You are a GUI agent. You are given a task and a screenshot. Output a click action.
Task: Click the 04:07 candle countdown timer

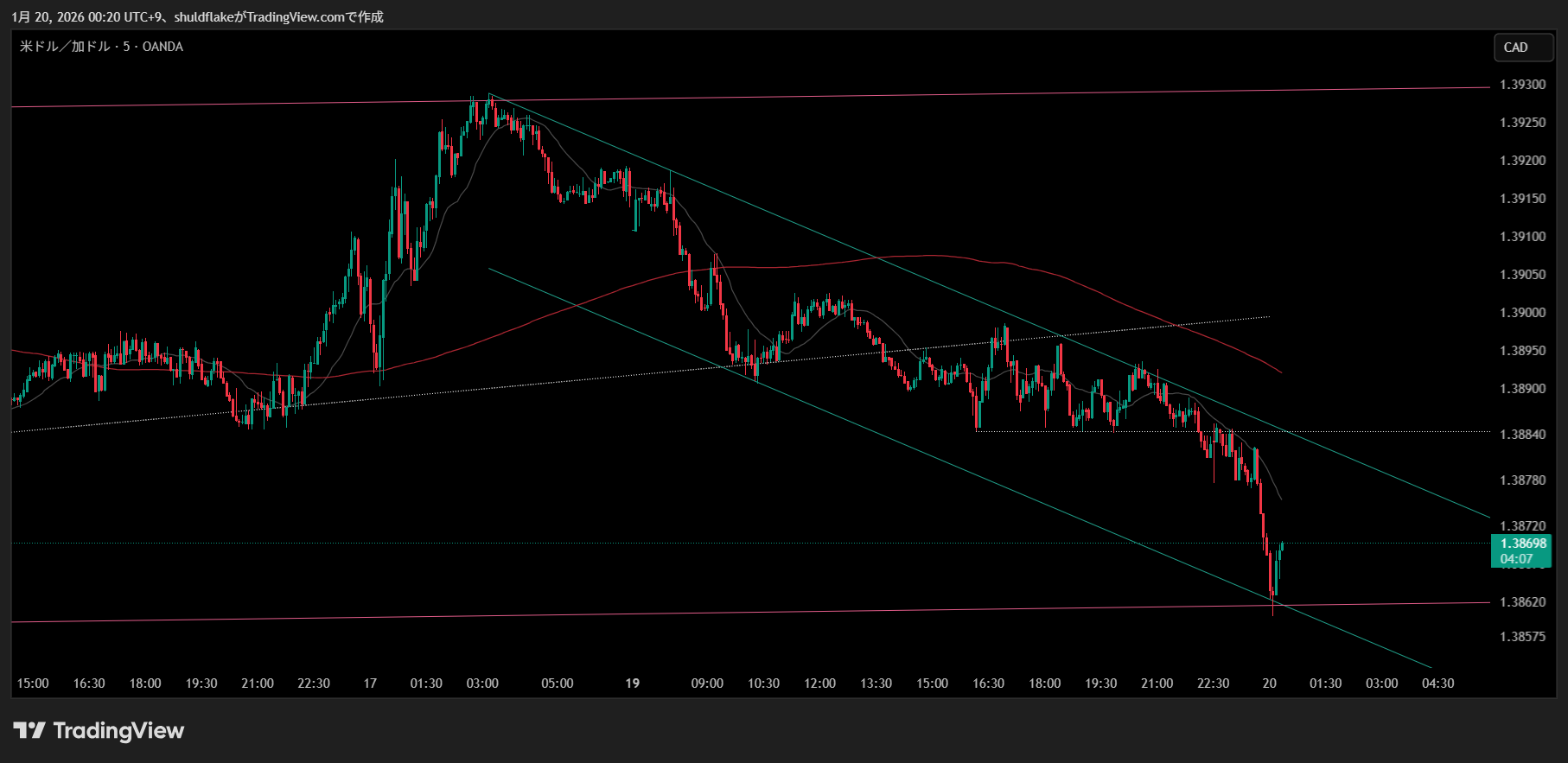tap(1516, 559)
